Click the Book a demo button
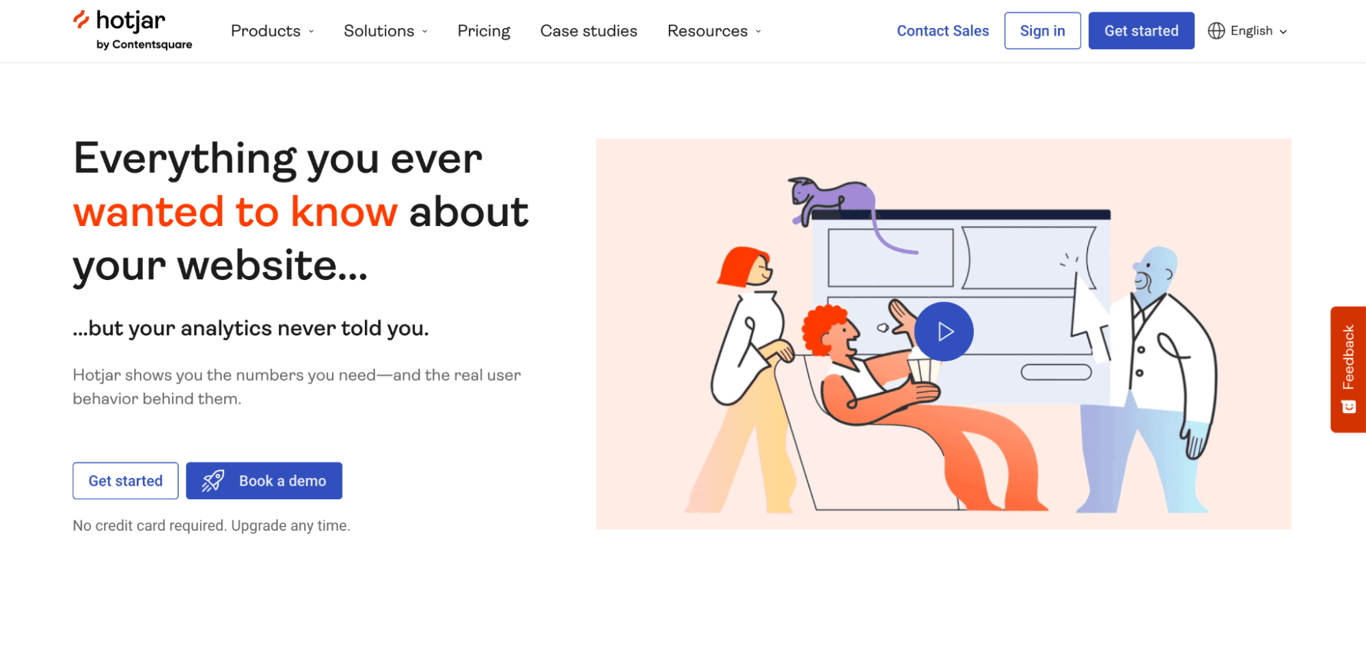This screenshot has width=1366, height=655. click(264, 480)
